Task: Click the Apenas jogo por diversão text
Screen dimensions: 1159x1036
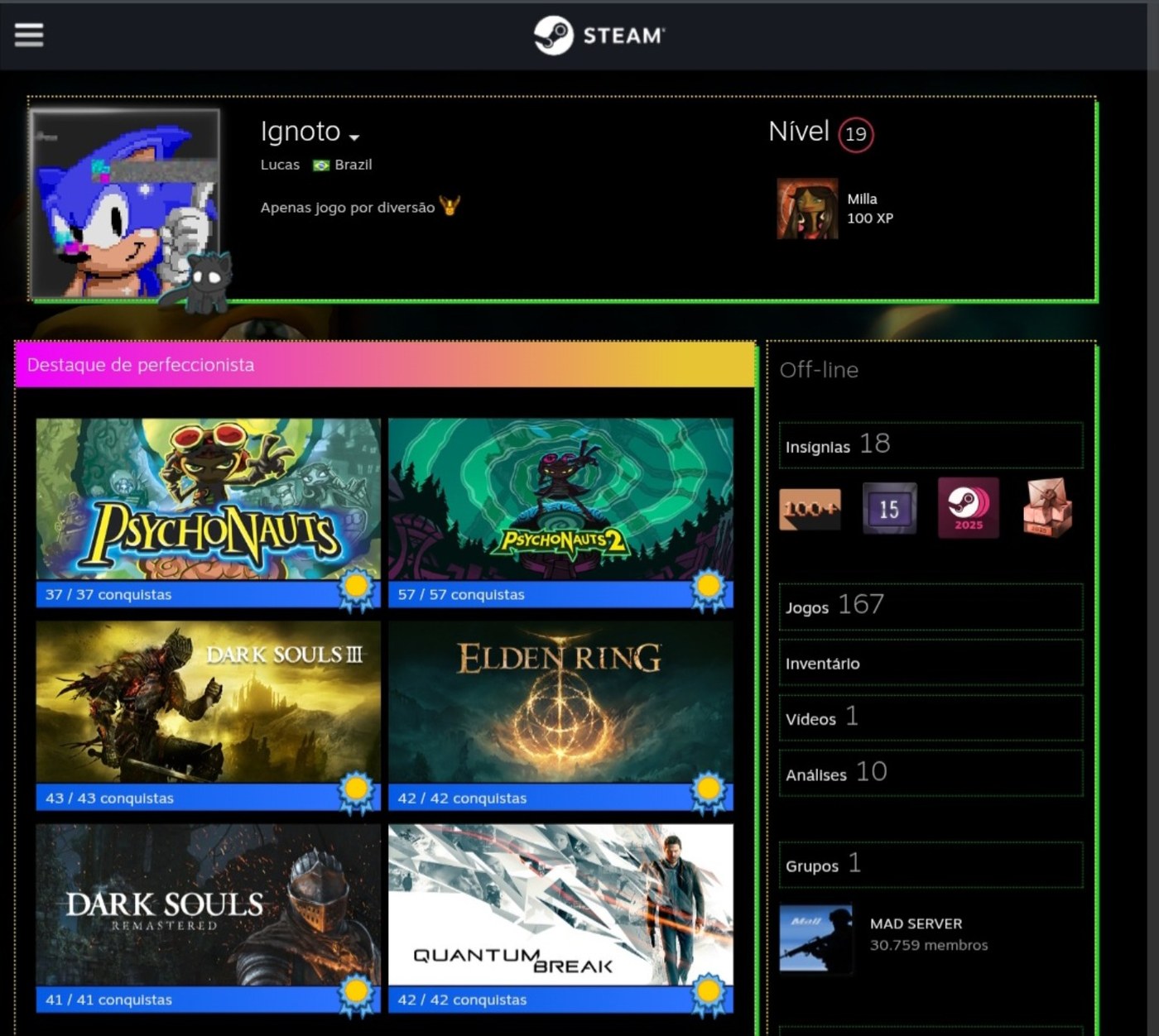Action: (348, 208)
